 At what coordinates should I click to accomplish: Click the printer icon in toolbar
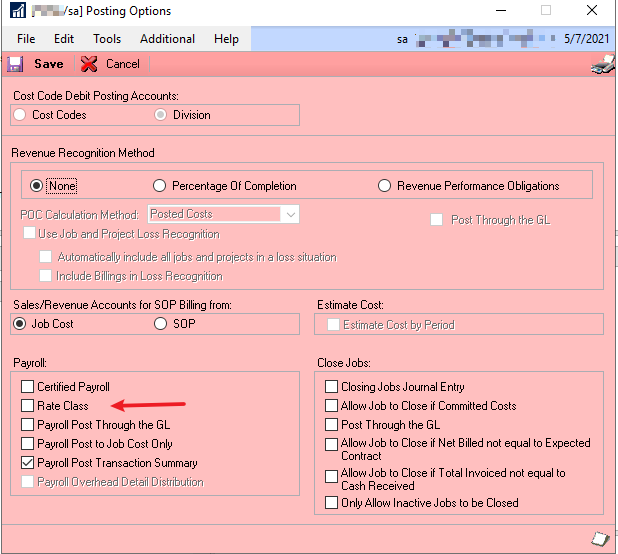click(x=601, y=66)
